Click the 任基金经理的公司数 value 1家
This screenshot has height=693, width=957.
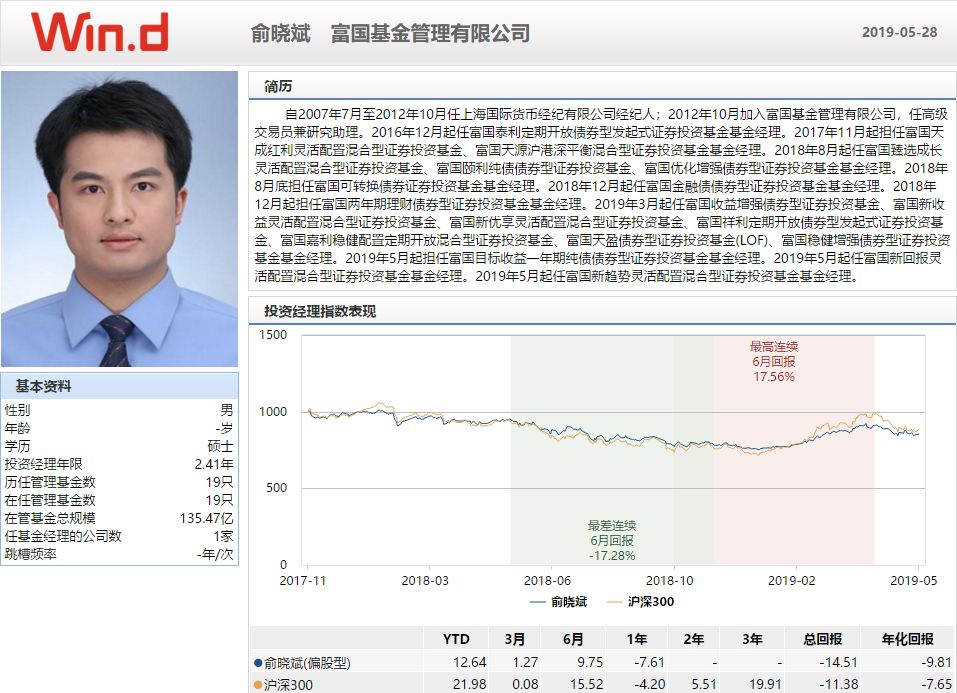point(223,536)
